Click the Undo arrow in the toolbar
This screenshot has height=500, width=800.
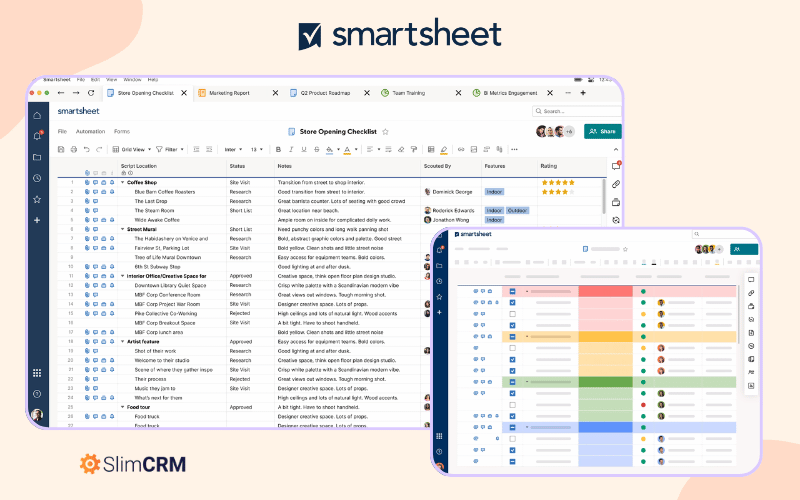point(86,149)
